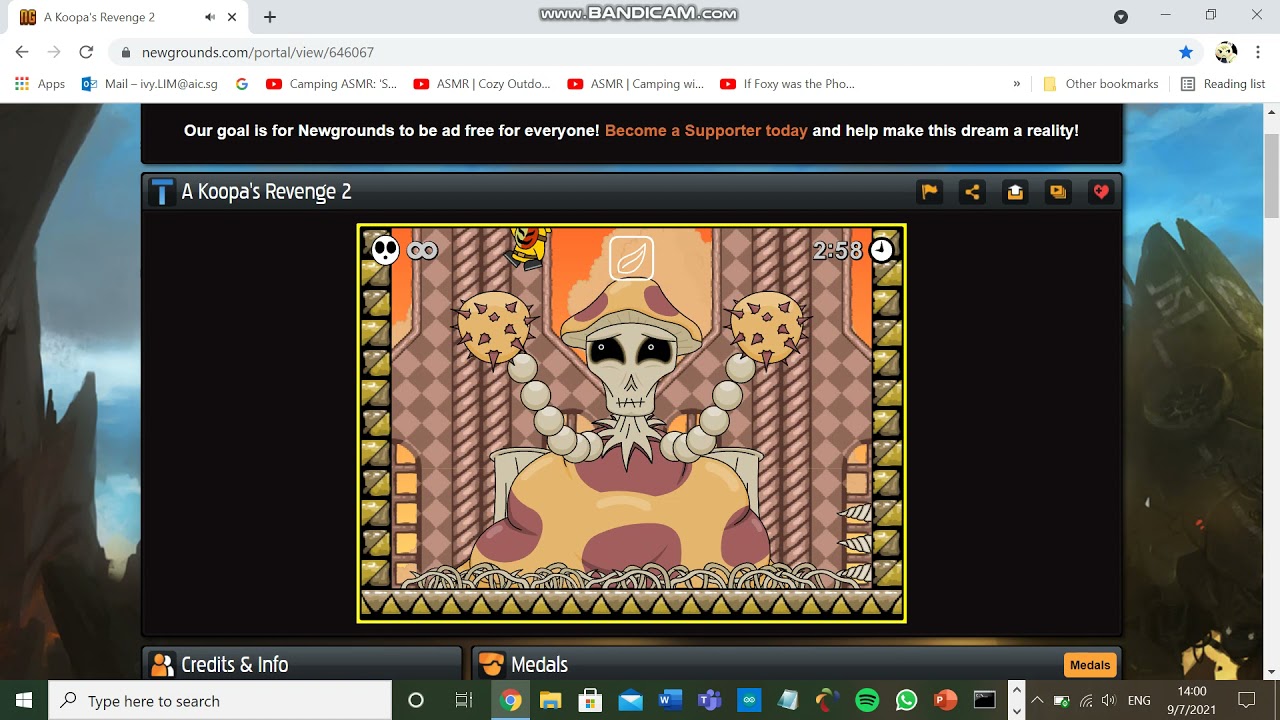Open the ASMR | Cozy Outdo... bookmark

click(x=482, y=84)
